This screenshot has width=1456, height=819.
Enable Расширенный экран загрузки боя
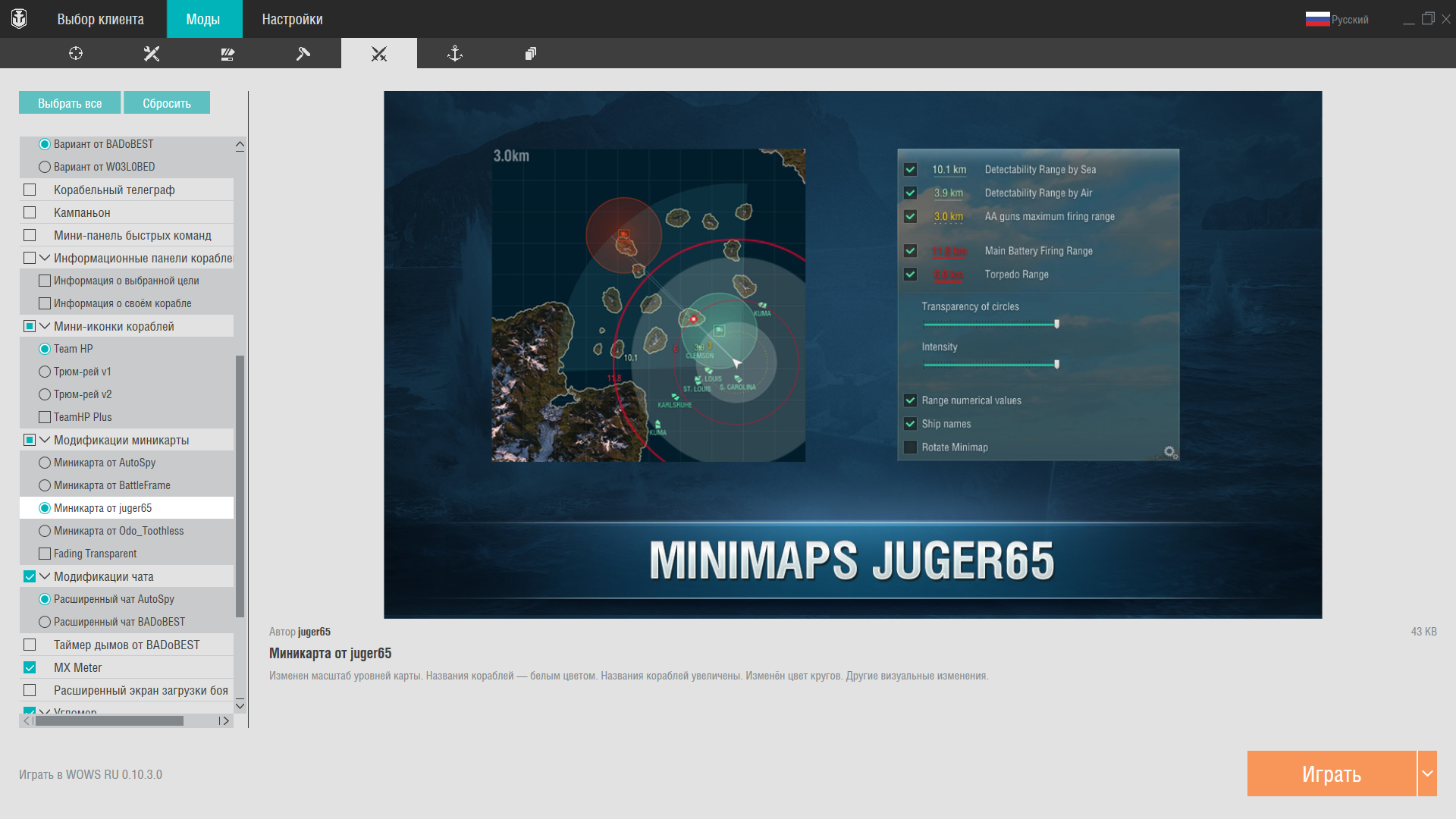tap(30, 690)
